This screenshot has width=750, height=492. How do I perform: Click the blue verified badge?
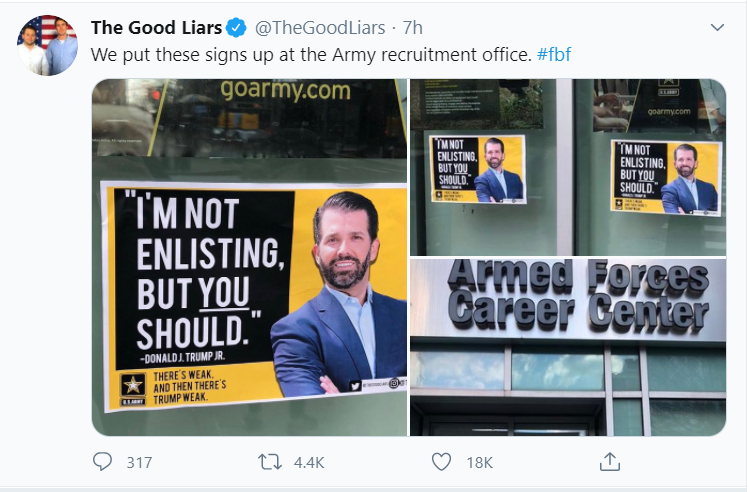point(236,28)
